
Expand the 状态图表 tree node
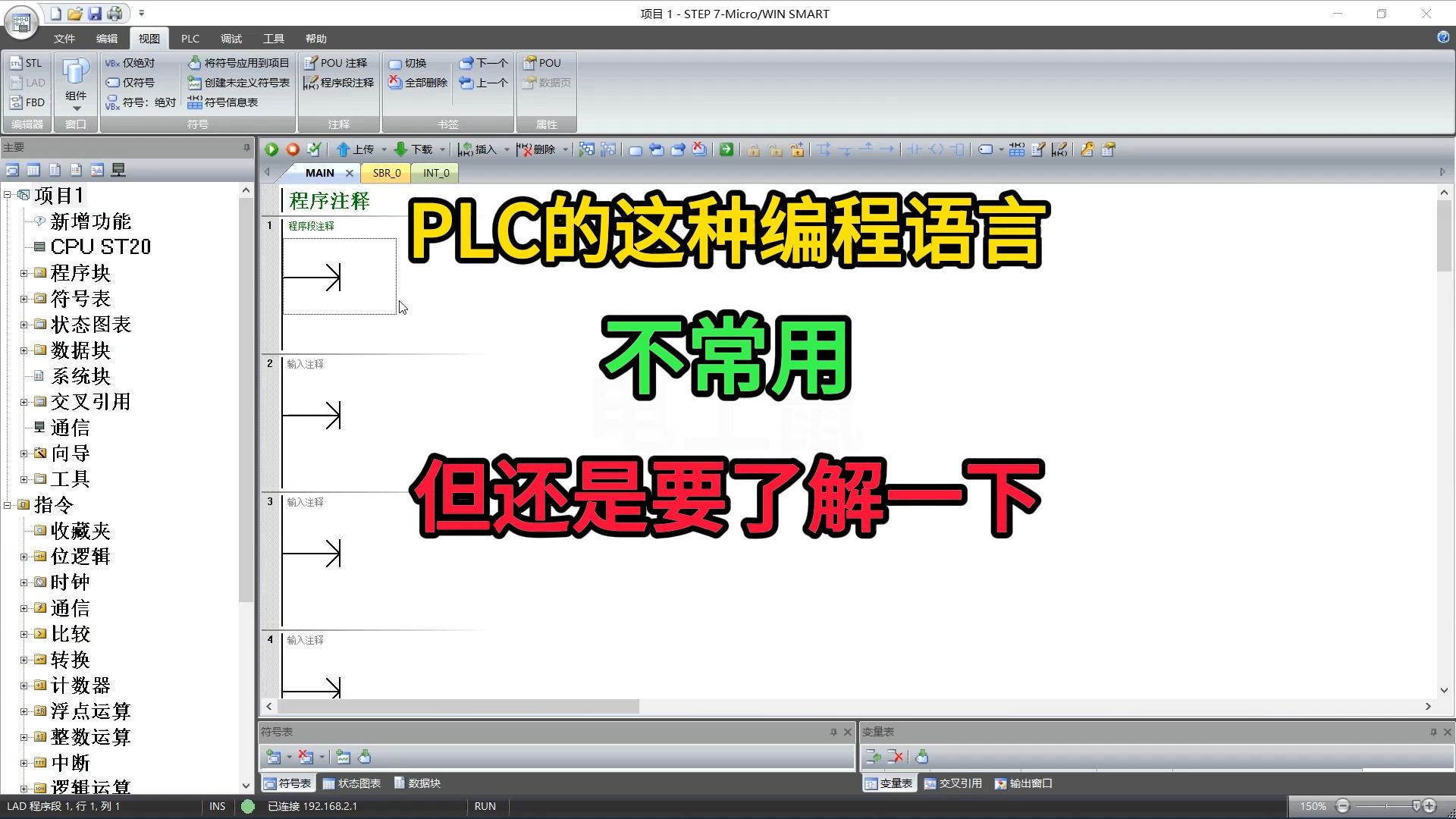(x=24, y=325)
